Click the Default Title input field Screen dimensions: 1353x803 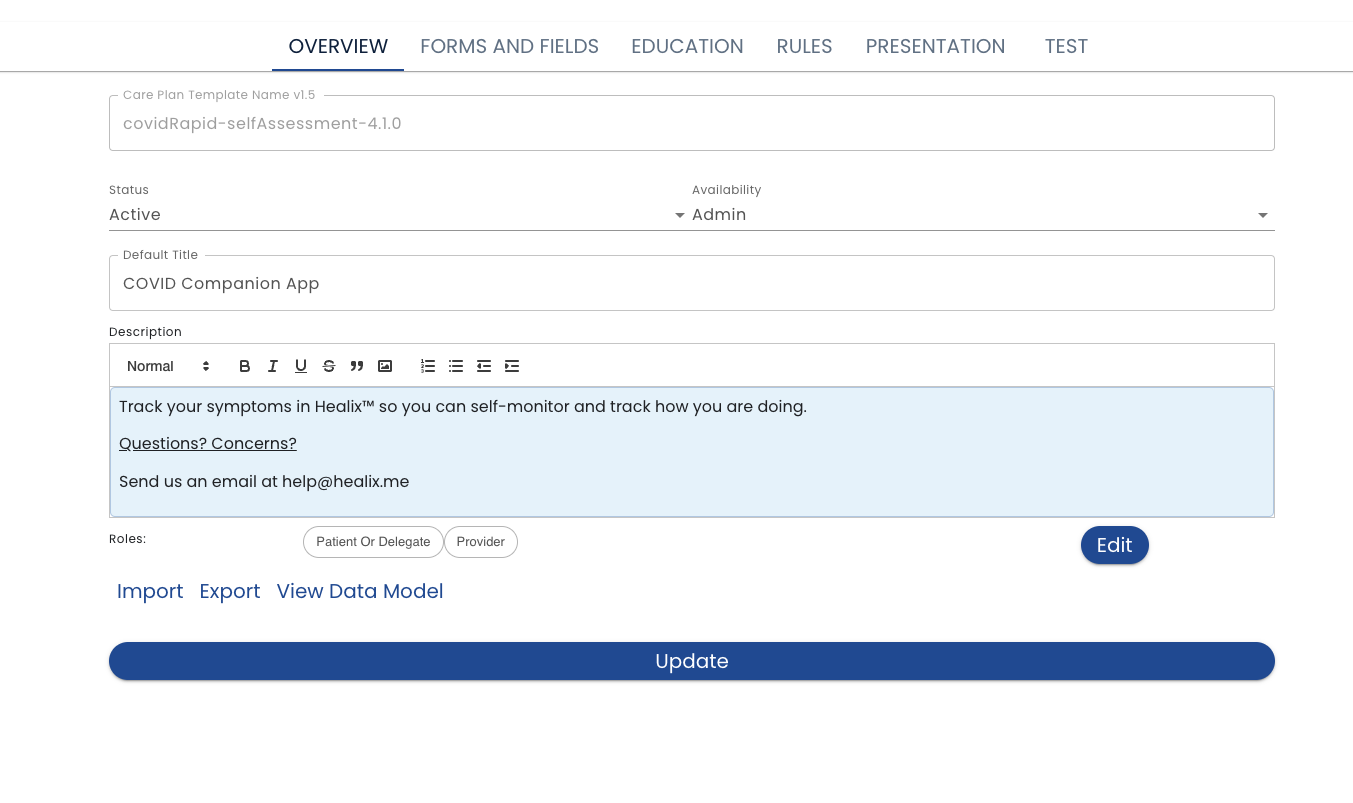click(692, 283)
